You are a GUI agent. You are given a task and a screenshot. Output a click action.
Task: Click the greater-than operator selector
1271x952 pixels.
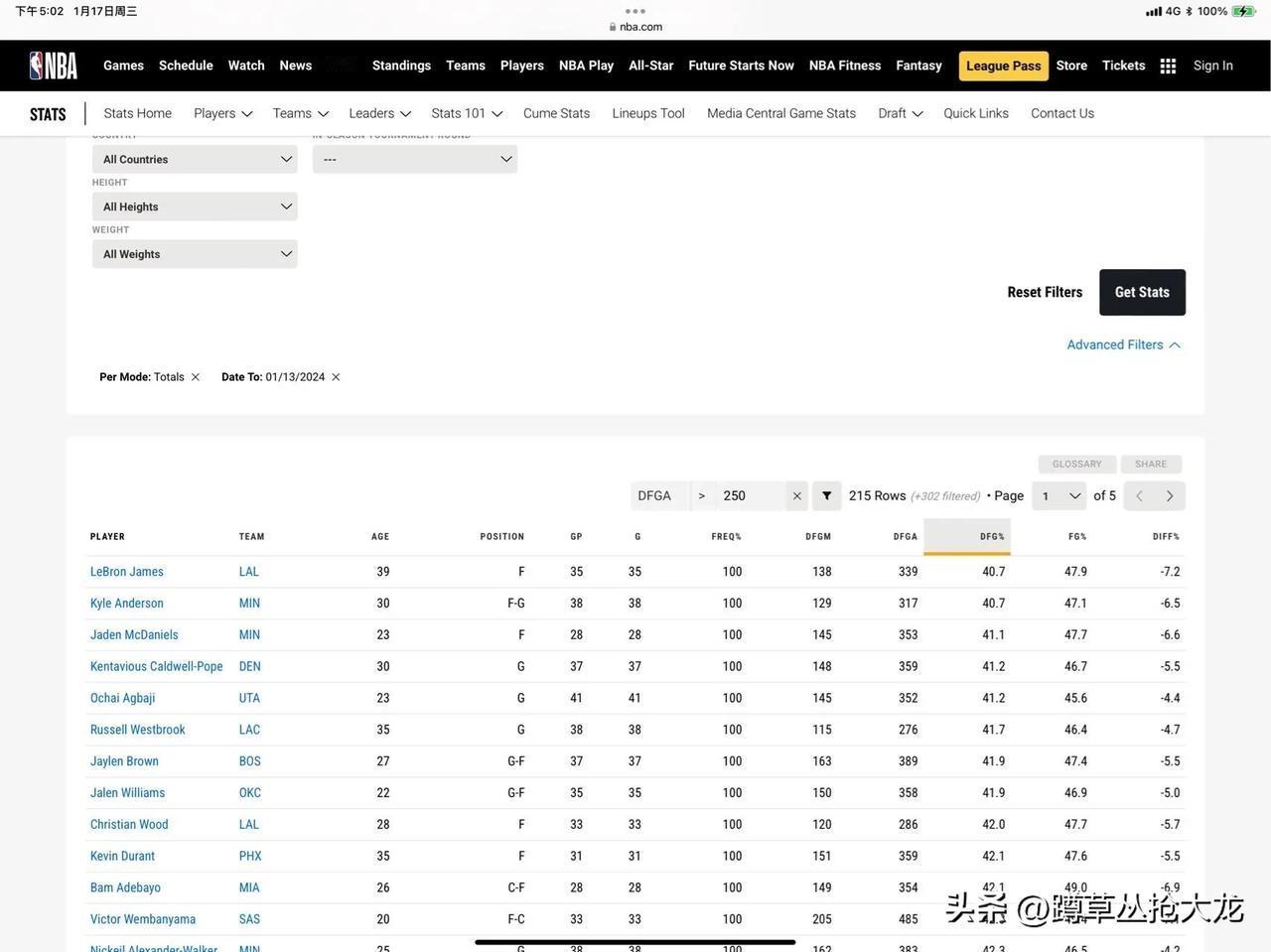(x=702, y=496)
